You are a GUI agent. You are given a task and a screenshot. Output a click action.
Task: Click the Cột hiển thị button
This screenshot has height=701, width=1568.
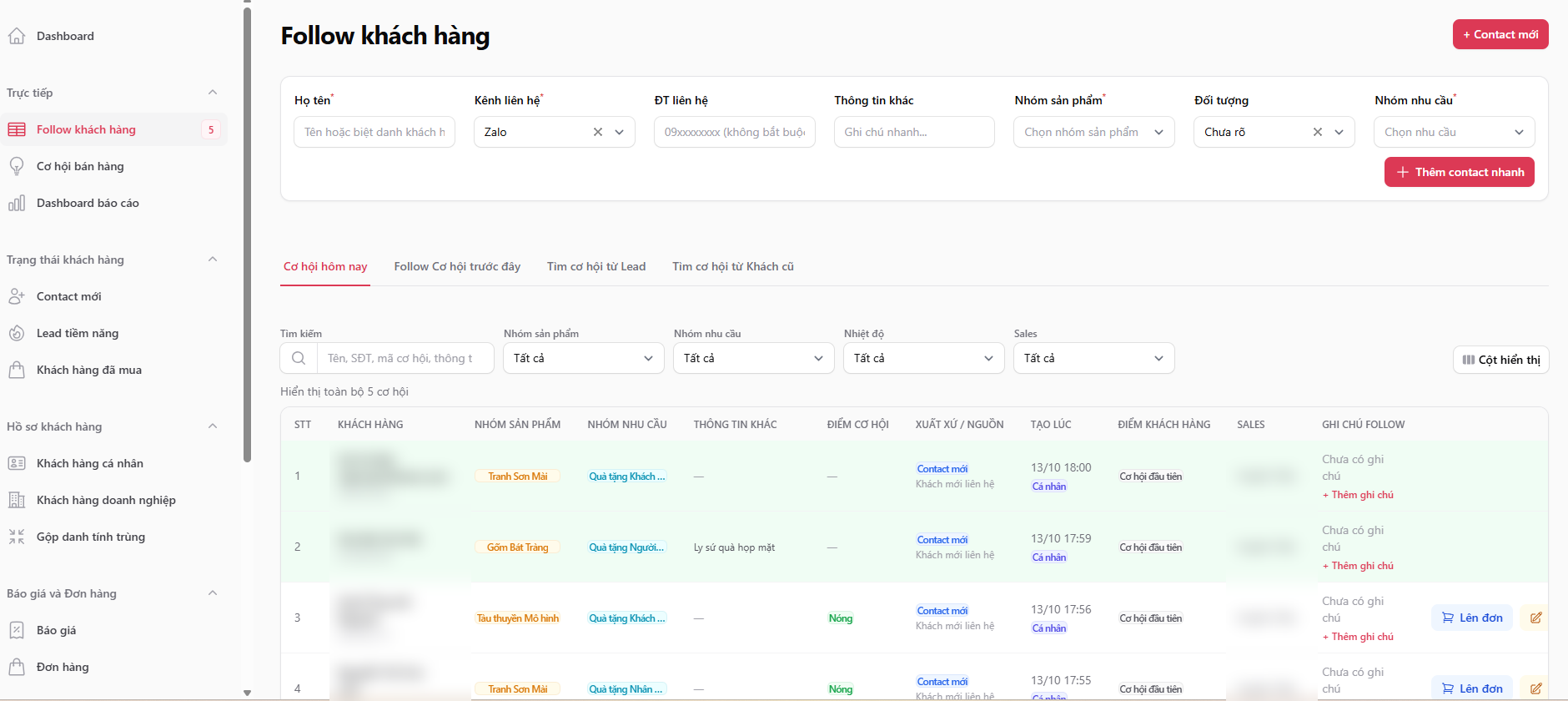1501,360
